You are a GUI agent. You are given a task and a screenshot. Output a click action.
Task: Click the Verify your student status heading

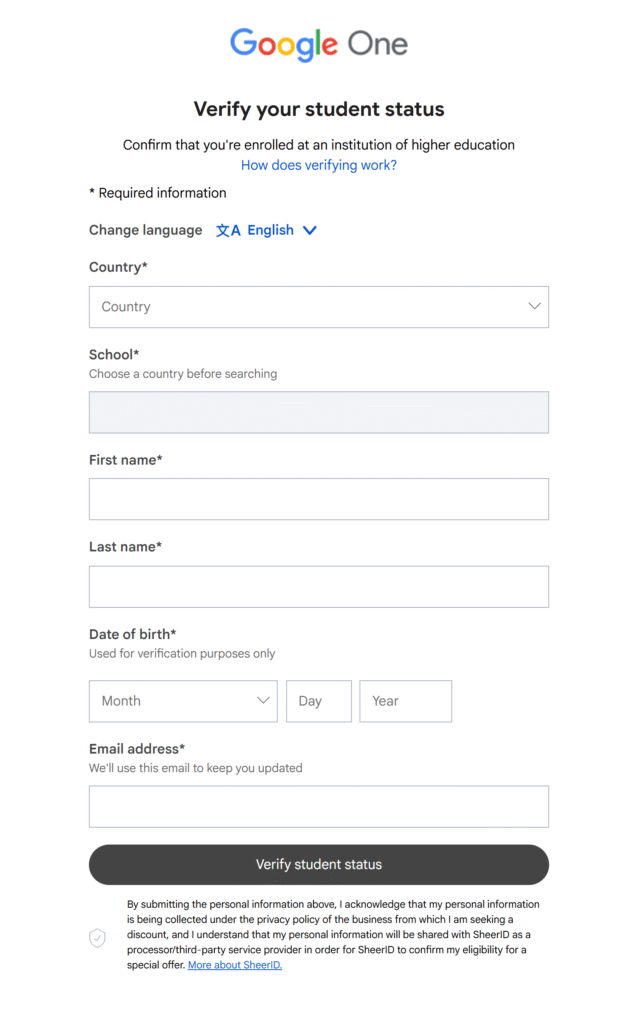coord(318,108)
